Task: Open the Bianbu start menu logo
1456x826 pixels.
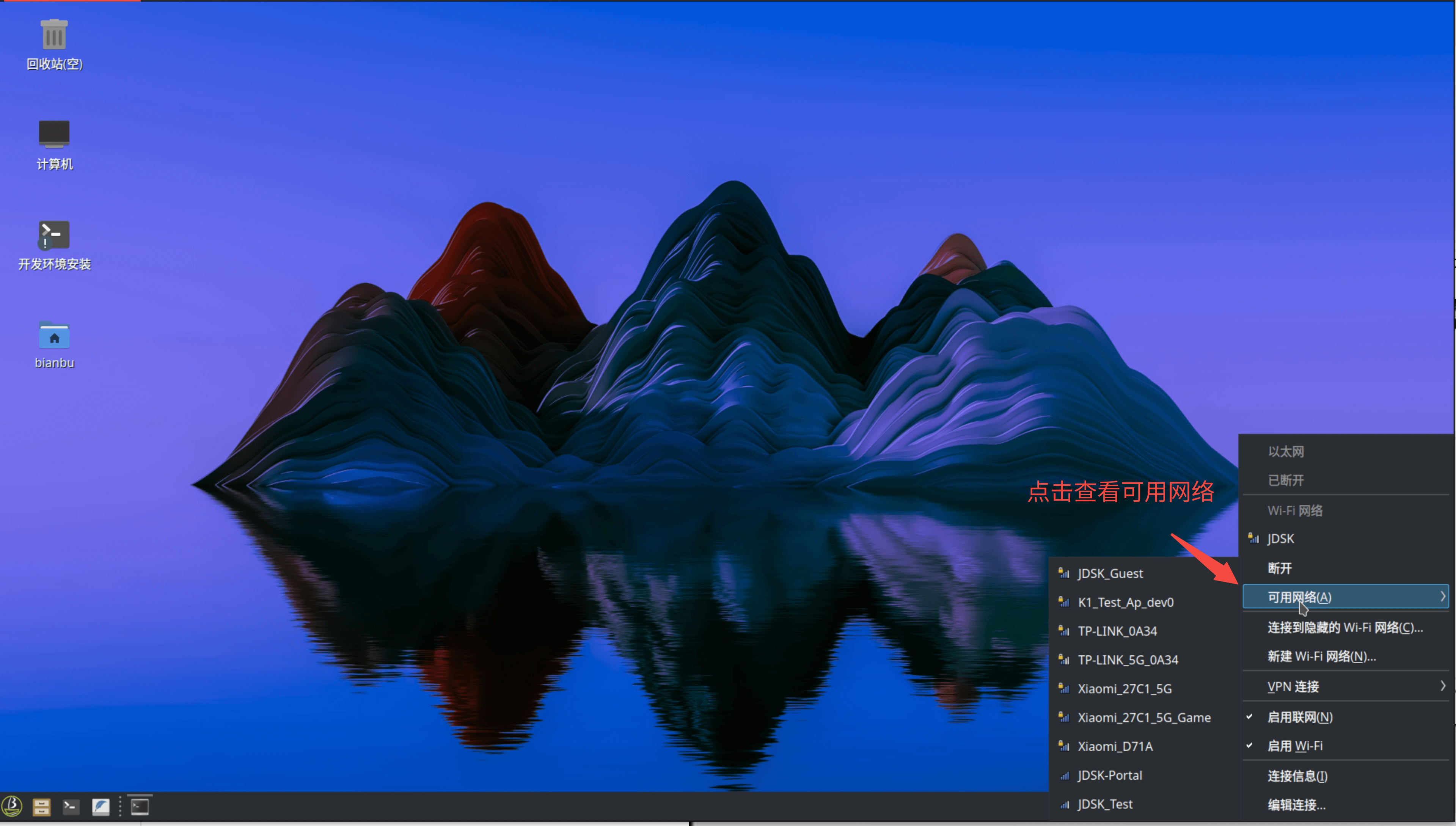Action: (12, 806)
